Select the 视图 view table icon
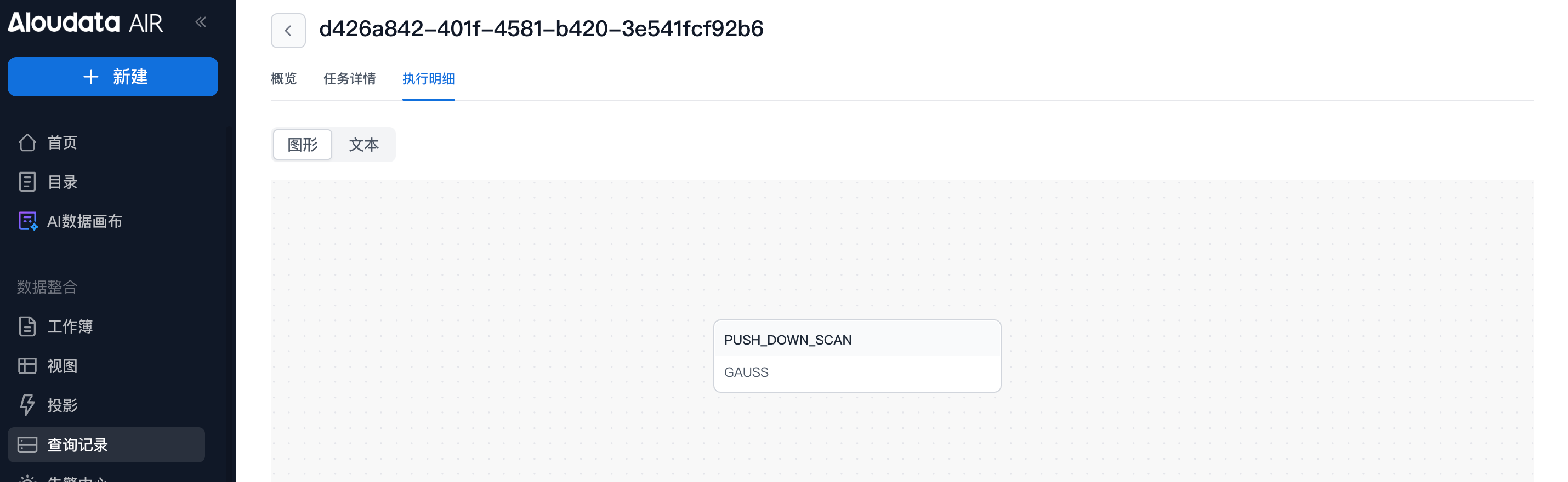Viewport: 1568px width, 482px height. point(27,366)
